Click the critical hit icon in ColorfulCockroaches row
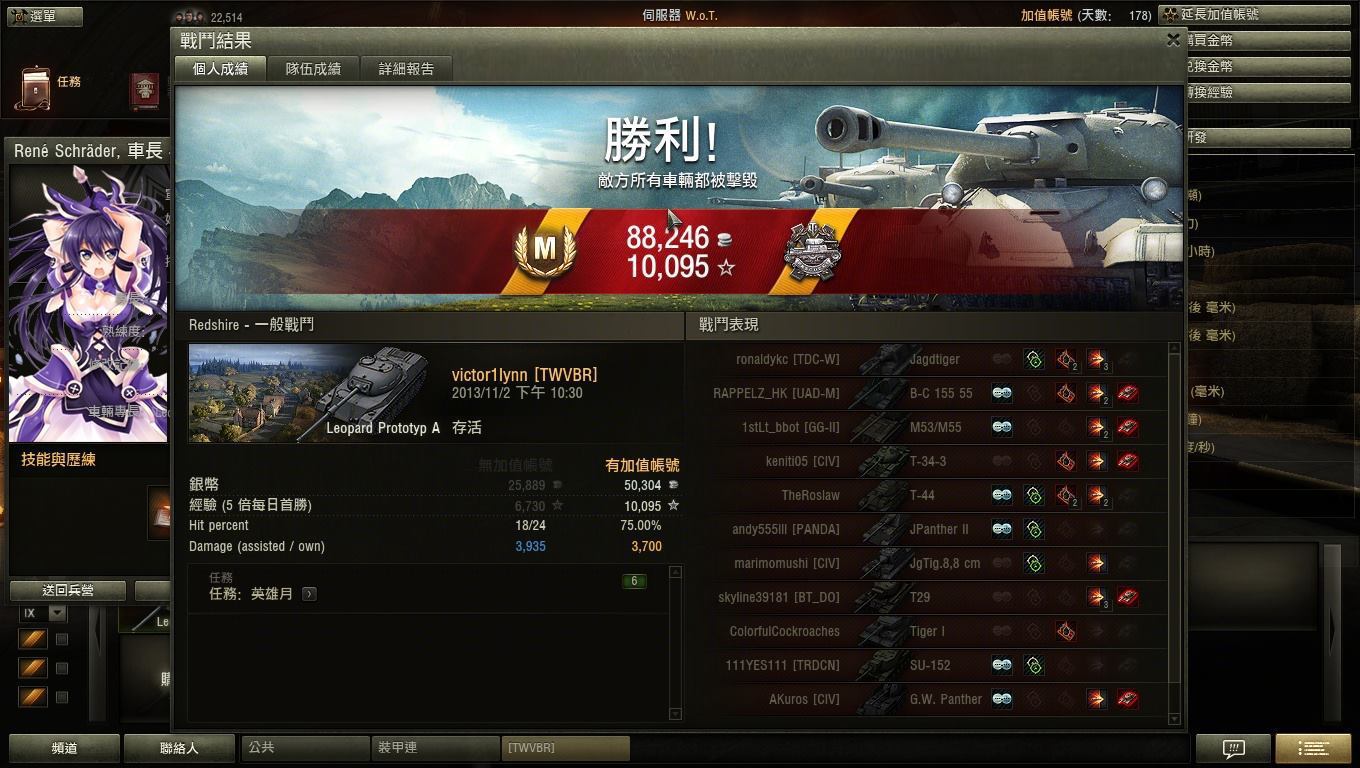This screenshot has height=768, width=1360. coord(1065,631)
